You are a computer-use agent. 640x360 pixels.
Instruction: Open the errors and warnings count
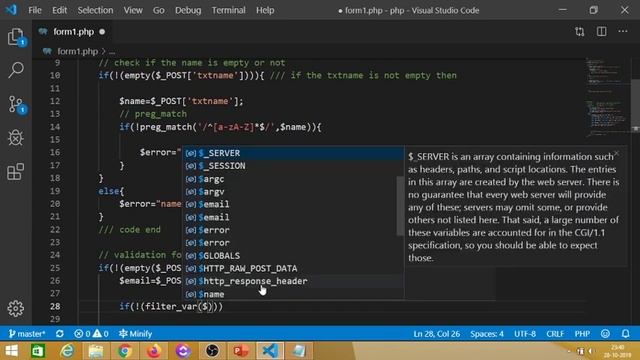click(91, 333)
